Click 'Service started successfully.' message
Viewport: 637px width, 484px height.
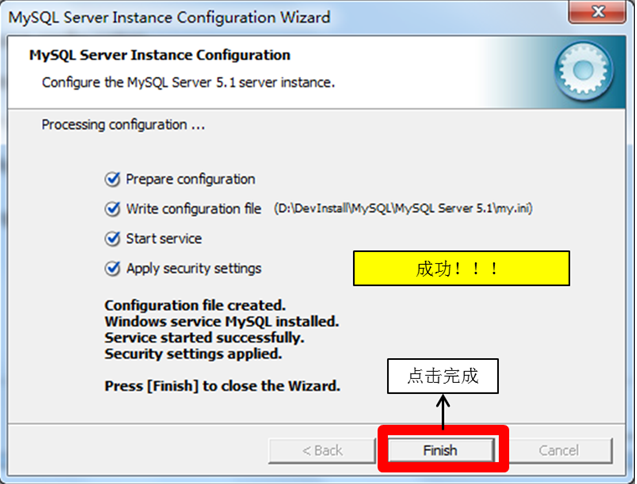[x=204, y=338]
